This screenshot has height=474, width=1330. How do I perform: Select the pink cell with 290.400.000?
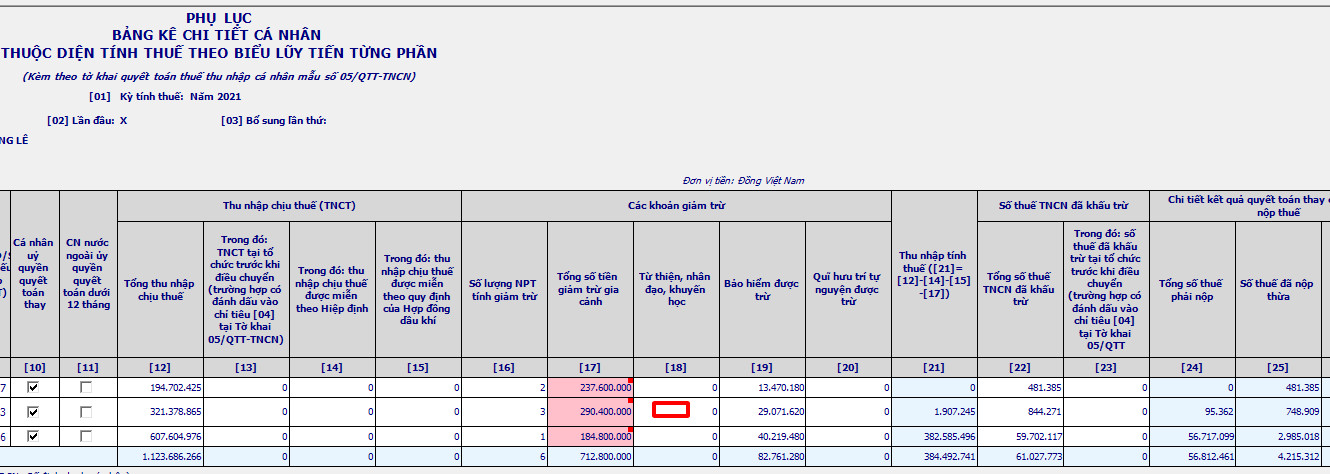[590, 412]
